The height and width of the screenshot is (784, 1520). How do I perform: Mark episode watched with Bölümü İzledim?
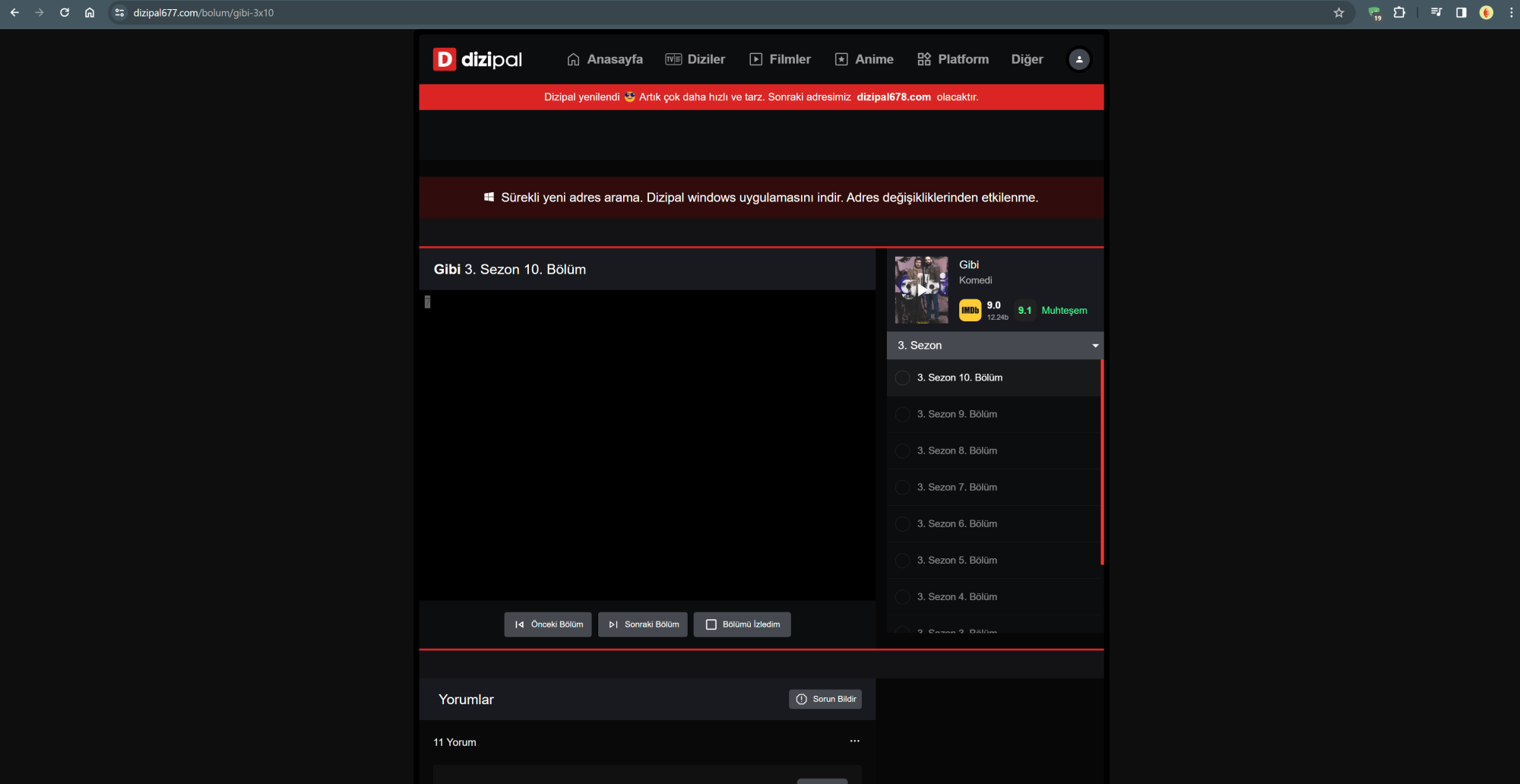click(742, 624)
